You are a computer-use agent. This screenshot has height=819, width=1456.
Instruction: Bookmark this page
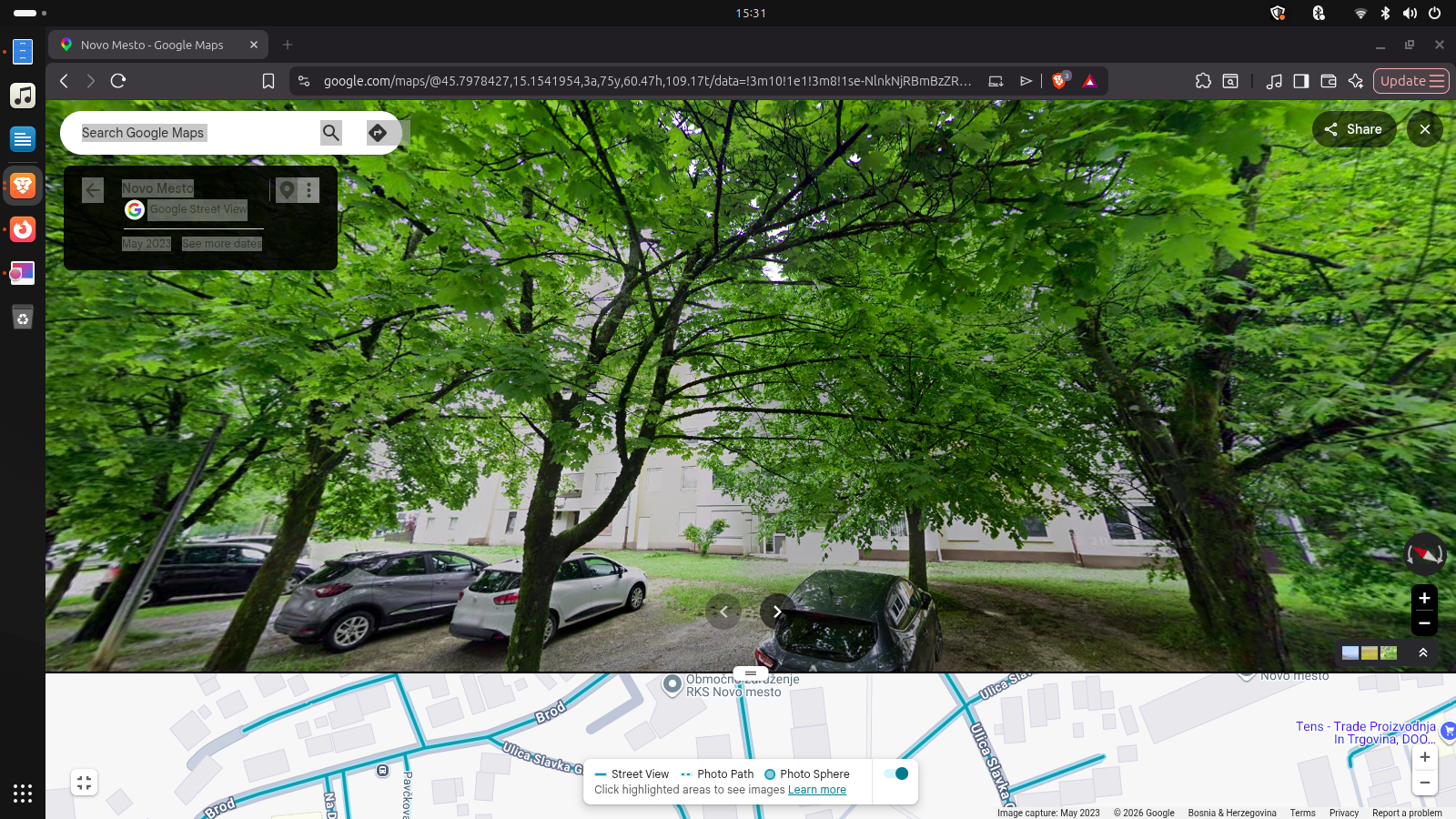(x=268, y=81)
